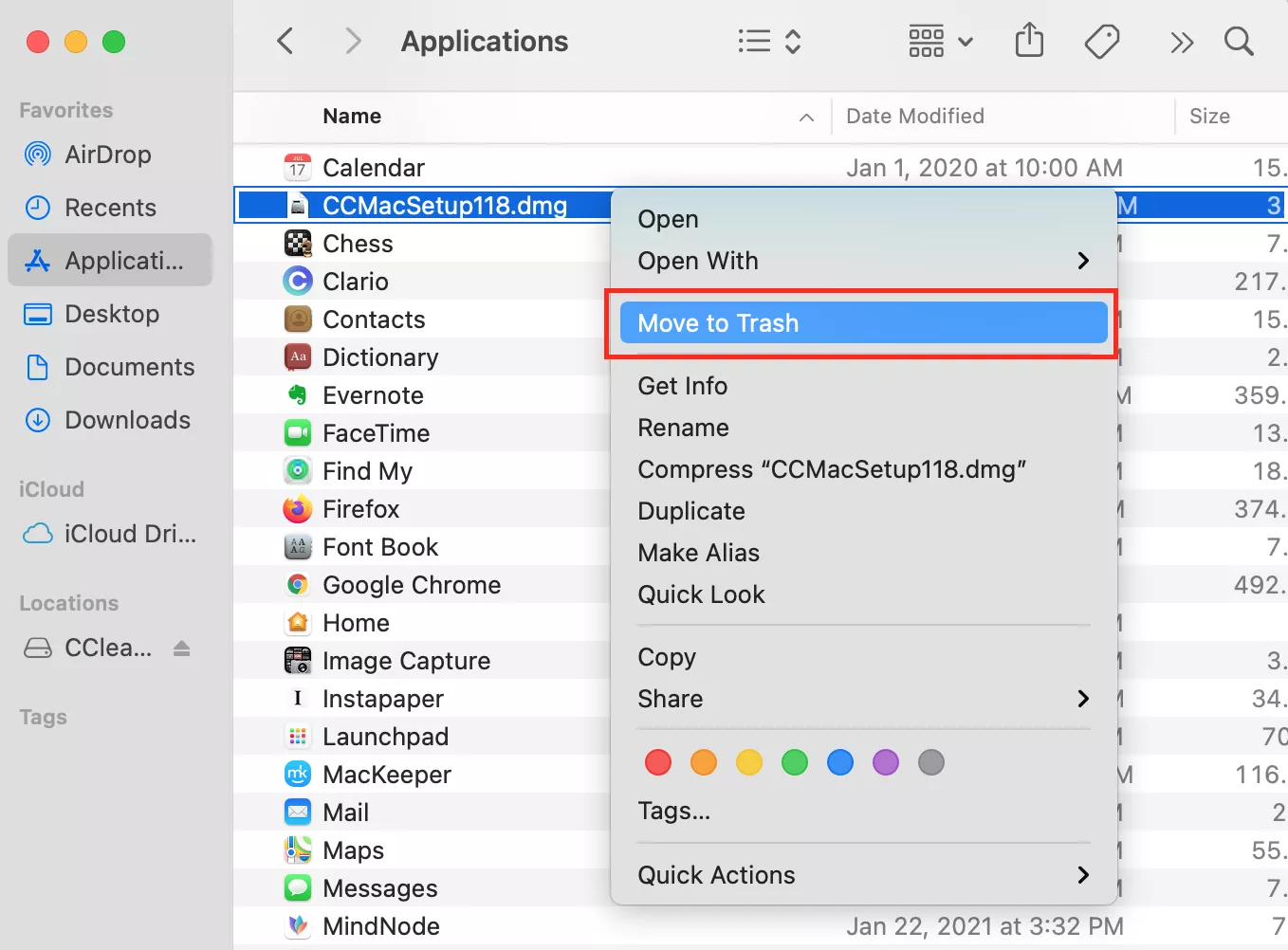Click the Forward navigation arrow
The width and height of the screenshot is (1288, 950).
[352, 41]
